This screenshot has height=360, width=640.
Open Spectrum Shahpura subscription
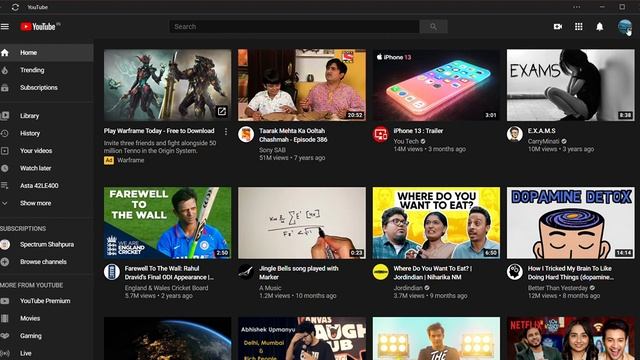(47, 244)
